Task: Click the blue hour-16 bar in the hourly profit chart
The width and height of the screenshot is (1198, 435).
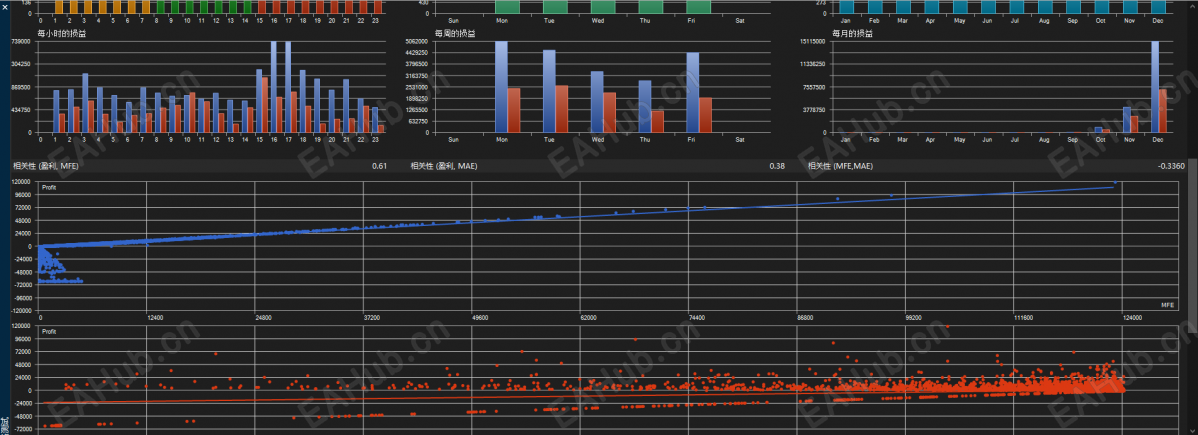Action: pyautogui.click(x=274, y=86)
